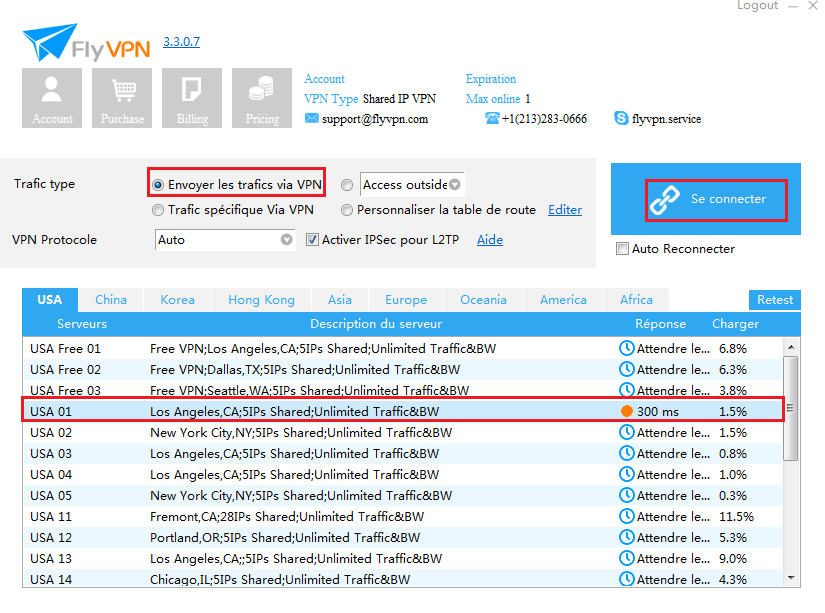Click the chain link icon in Se connecter

(664, 200)
